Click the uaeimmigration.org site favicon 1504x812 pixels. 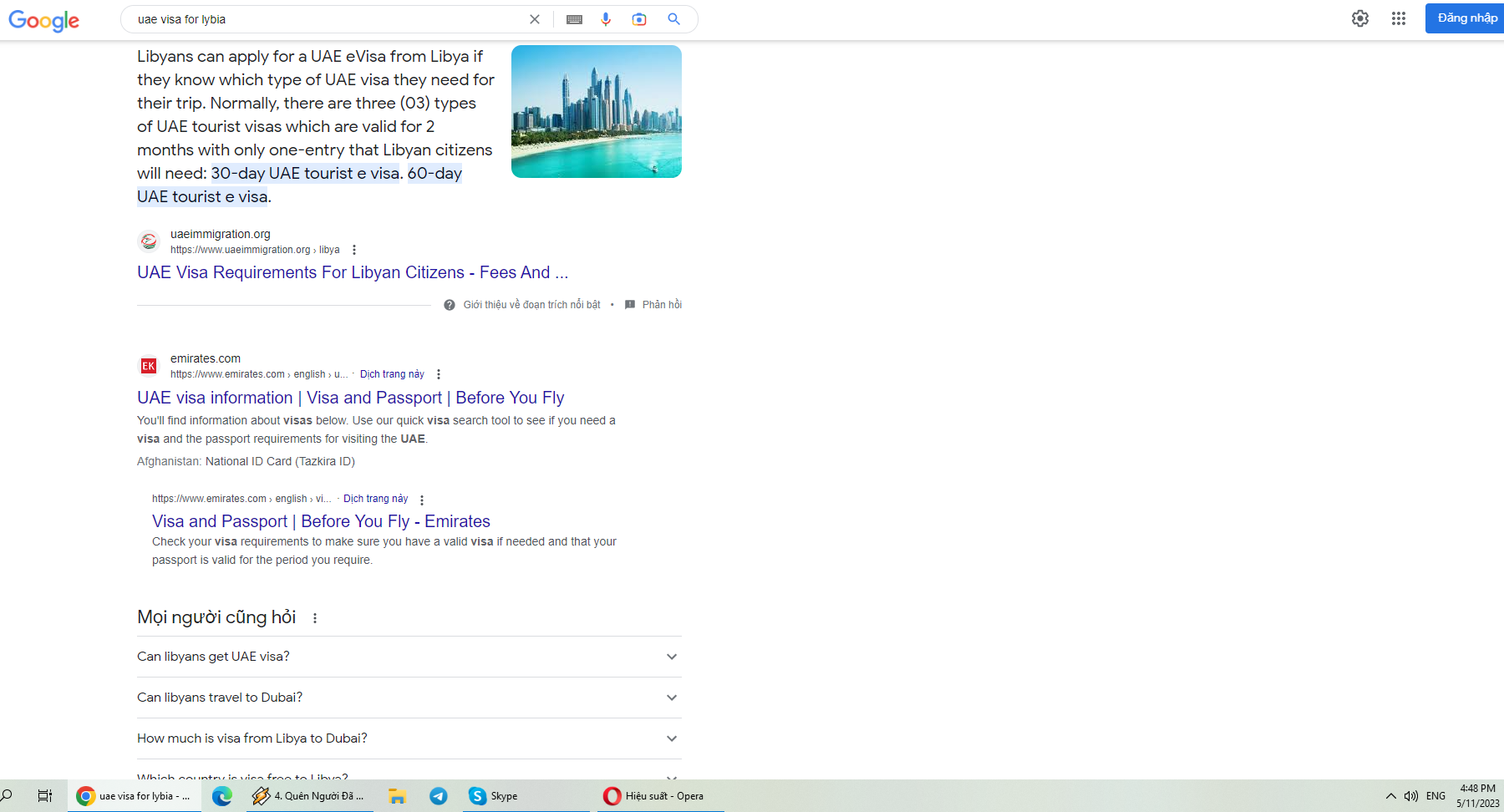coord(149,241)
